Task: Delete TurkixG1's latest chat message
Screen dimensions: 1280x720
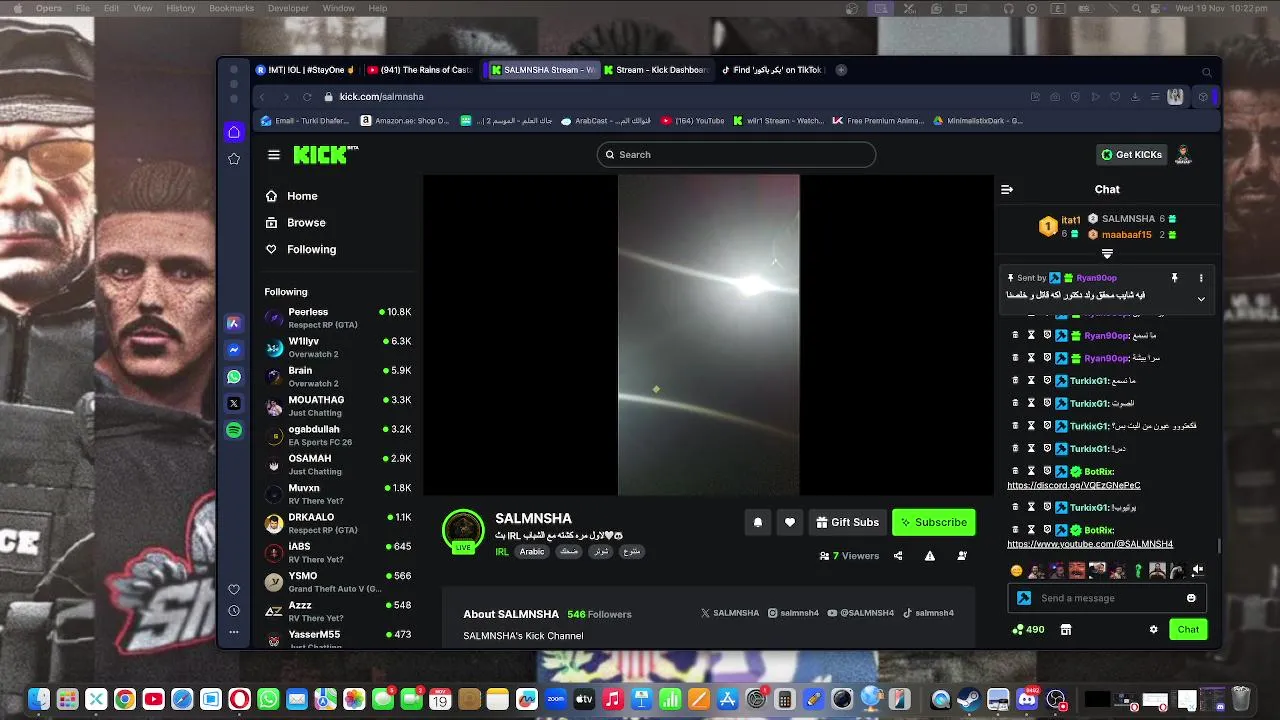Action: pyautogui.click(x=1015, y=508)
